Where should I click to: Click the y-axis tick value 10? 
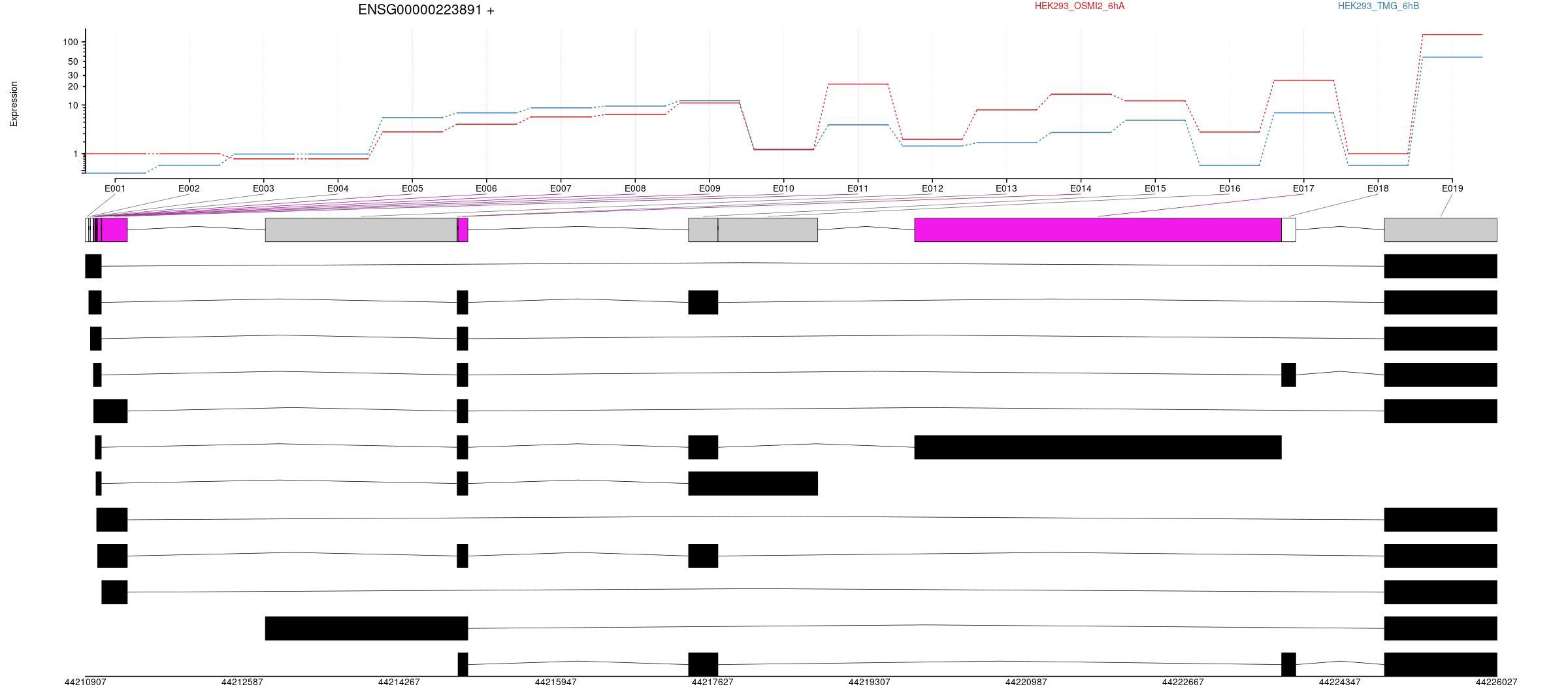73,106
